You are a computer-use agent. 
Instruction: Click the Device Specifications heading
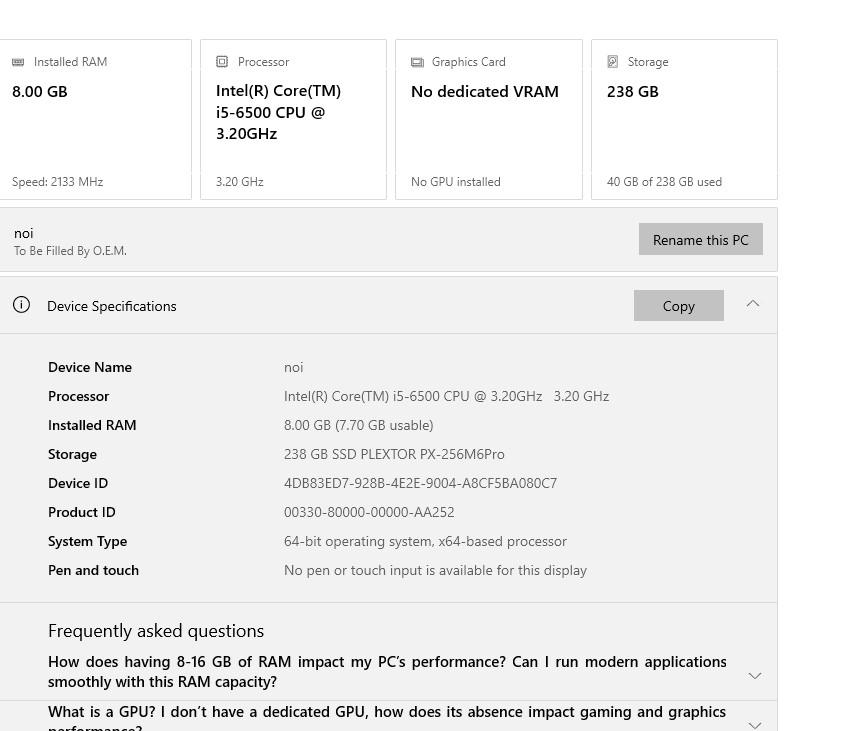(x=112, y=306)
